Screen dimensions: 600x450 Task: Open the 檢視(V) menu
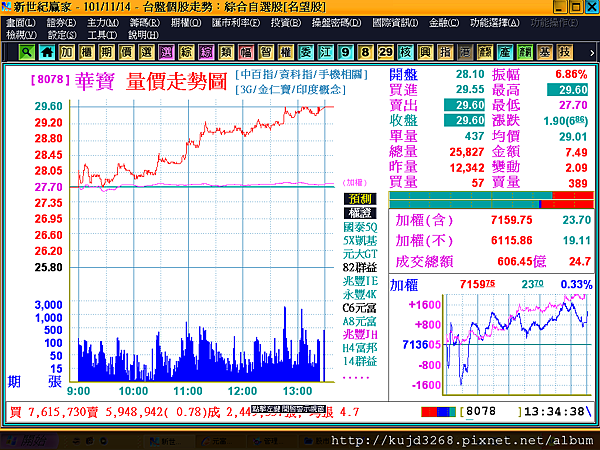click(21, 35)
